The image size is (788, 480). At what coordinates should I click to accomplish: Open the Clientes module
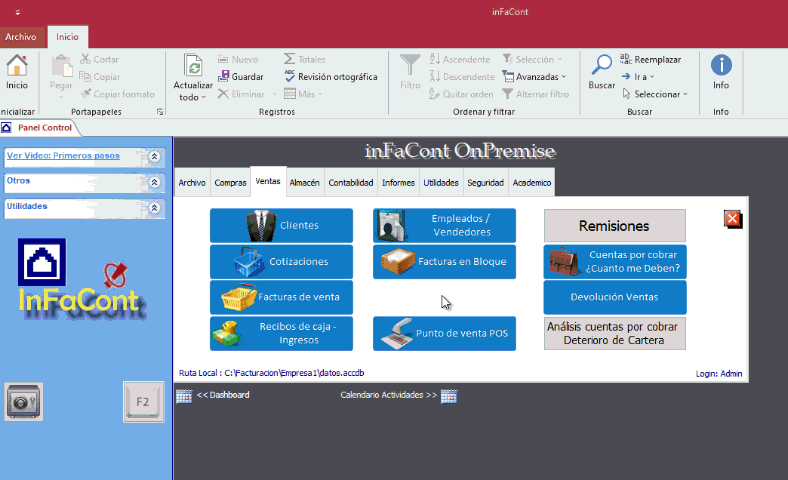pos(281,226)
